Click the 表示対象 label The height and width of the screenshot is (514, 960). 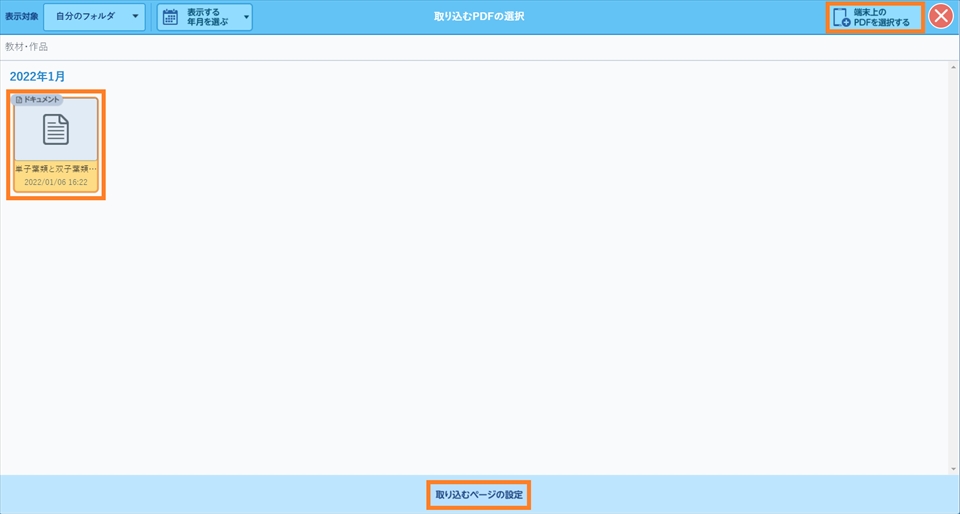[21, 17]
